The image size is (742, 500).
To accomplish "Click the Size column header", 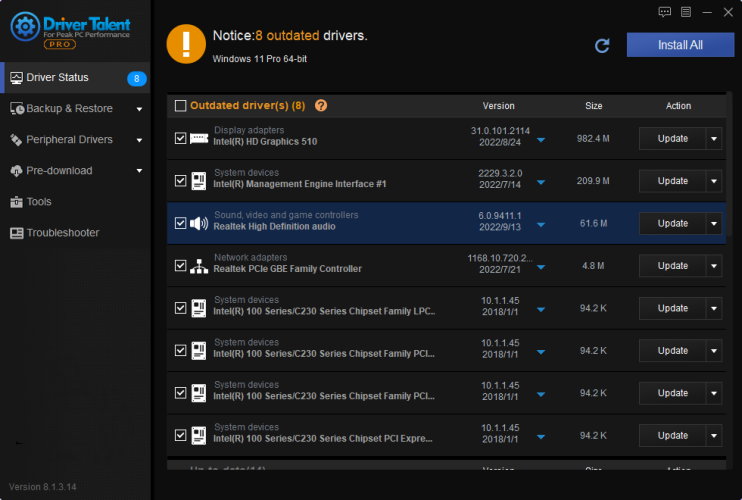I will point(593,106).
